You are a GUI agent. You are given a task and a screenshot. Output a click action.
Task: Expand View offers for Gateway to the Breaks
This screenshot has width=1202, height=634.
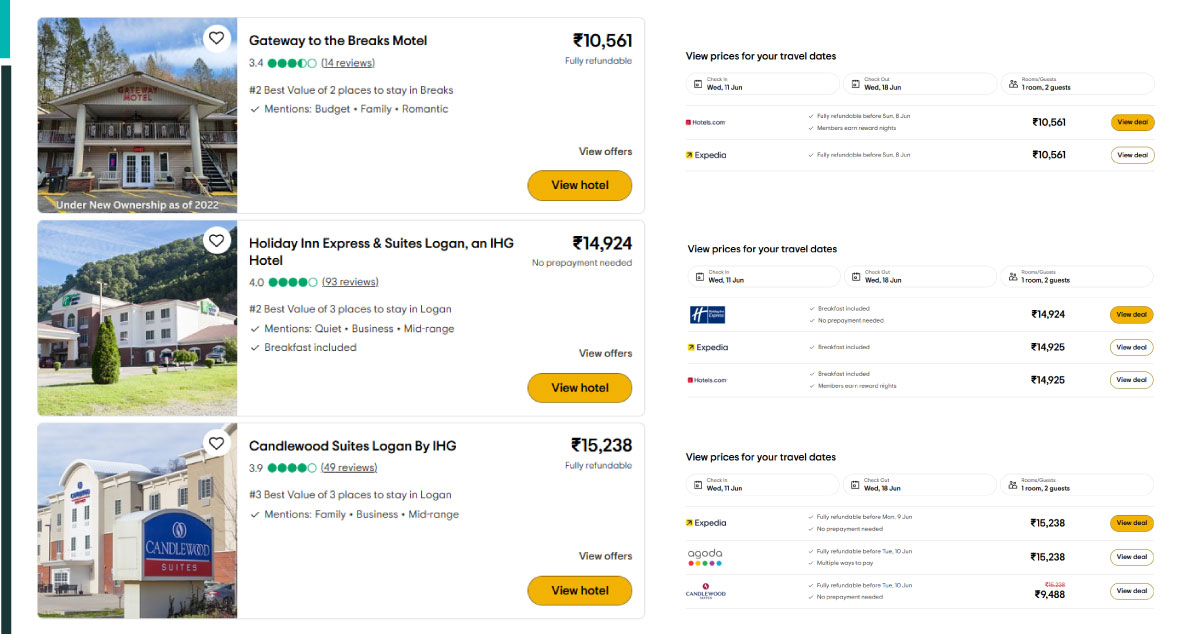pyautogui.click(x=605, y=152)
